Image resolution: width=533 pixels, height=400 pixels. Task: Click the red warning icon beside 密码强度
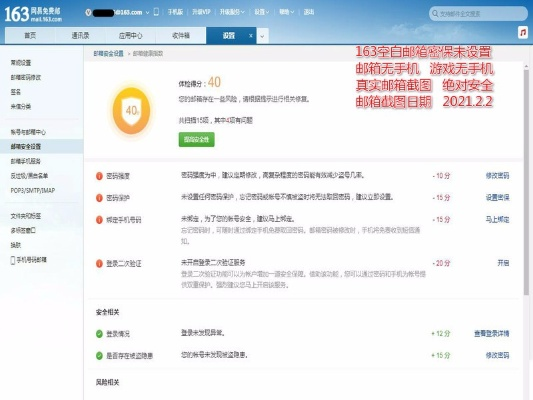click(99, 176)
